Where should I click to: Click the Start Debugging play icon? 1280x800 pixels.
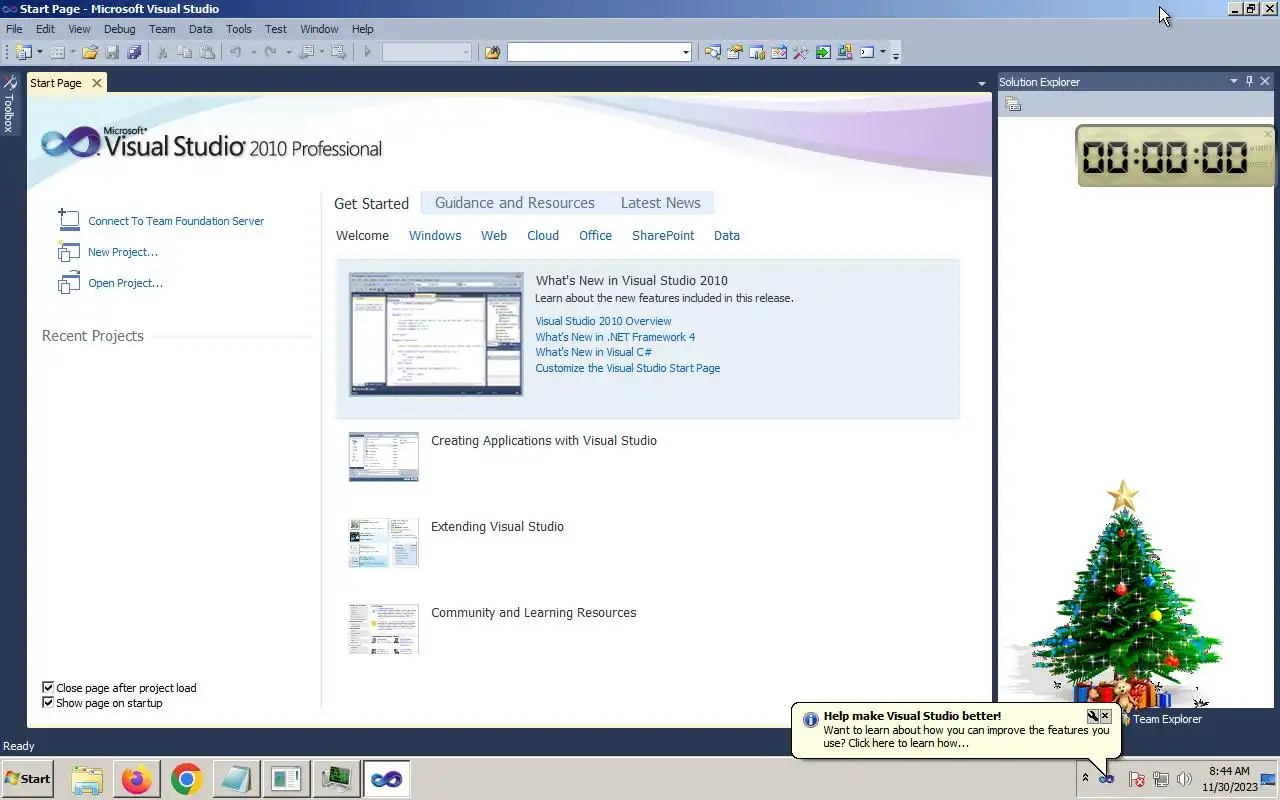coord(368,52)
